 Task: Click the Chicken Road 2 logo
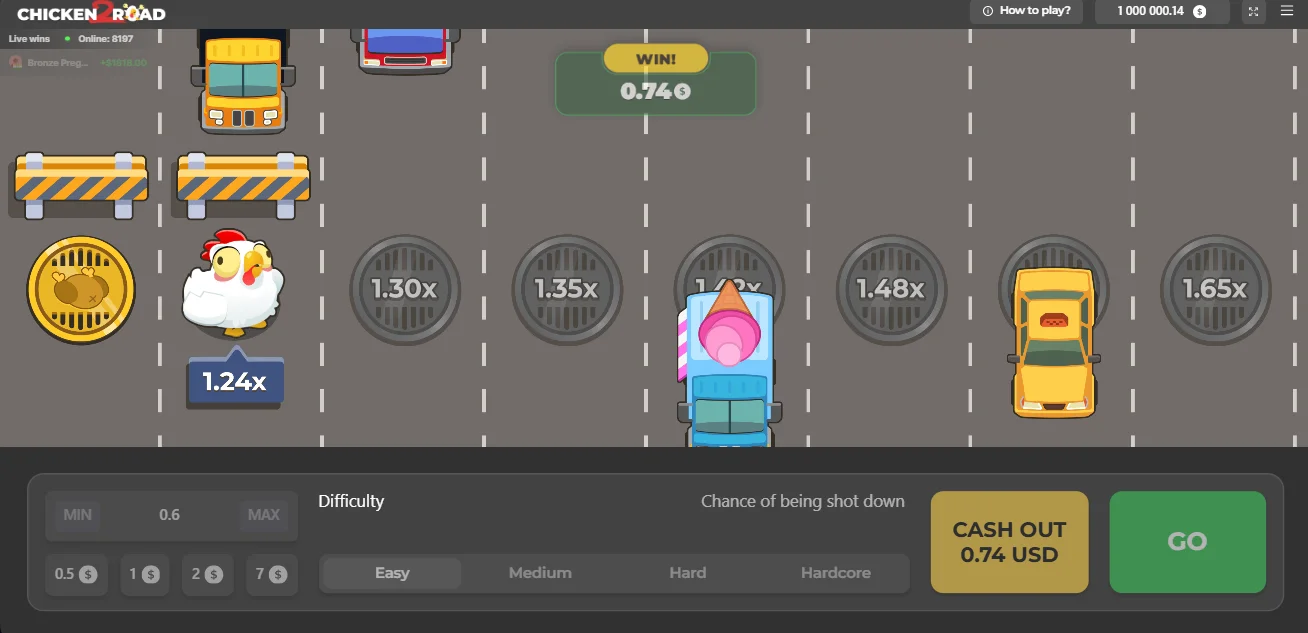(x=91, y=13)
